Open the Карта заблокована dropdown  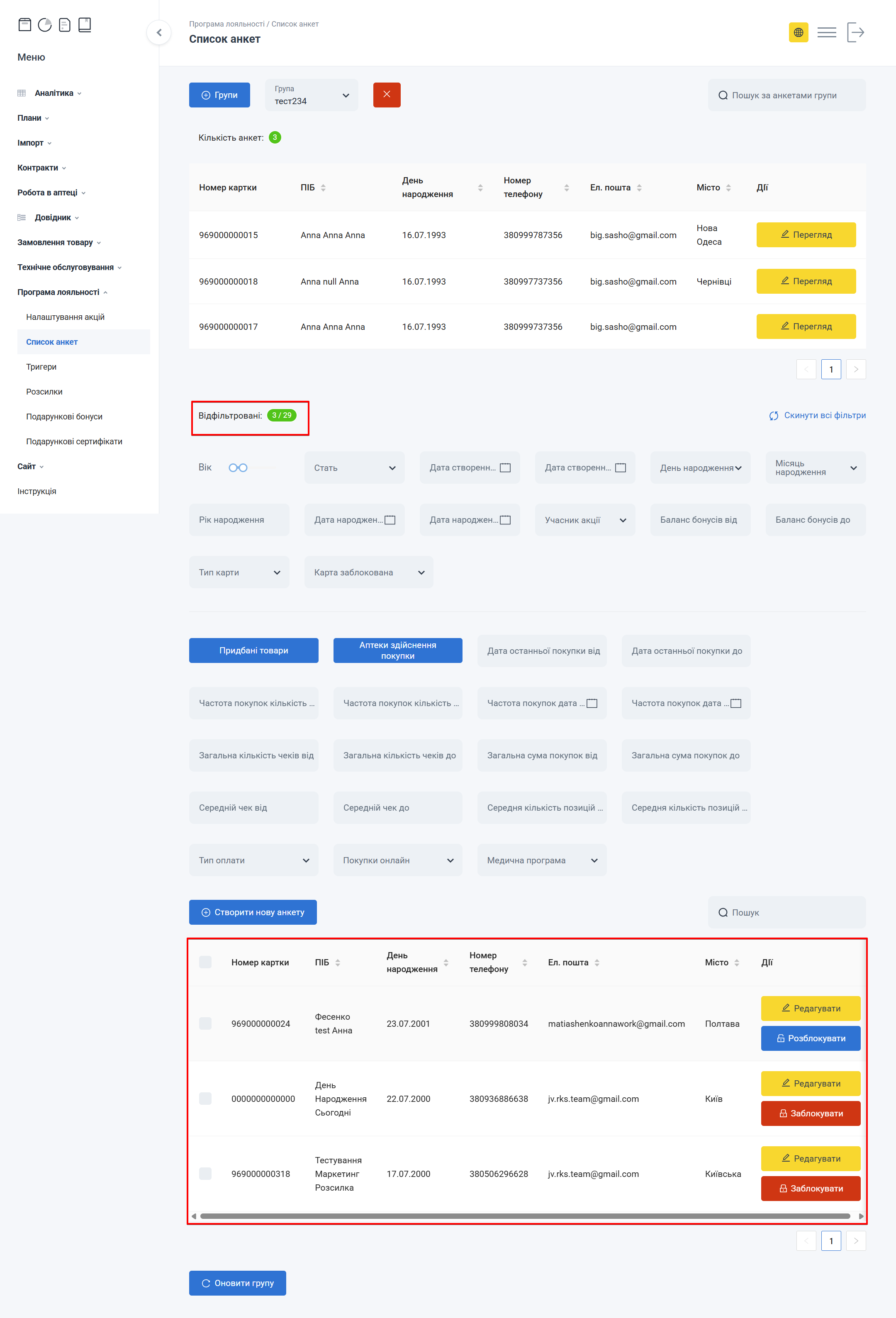(x=369, y=572)
